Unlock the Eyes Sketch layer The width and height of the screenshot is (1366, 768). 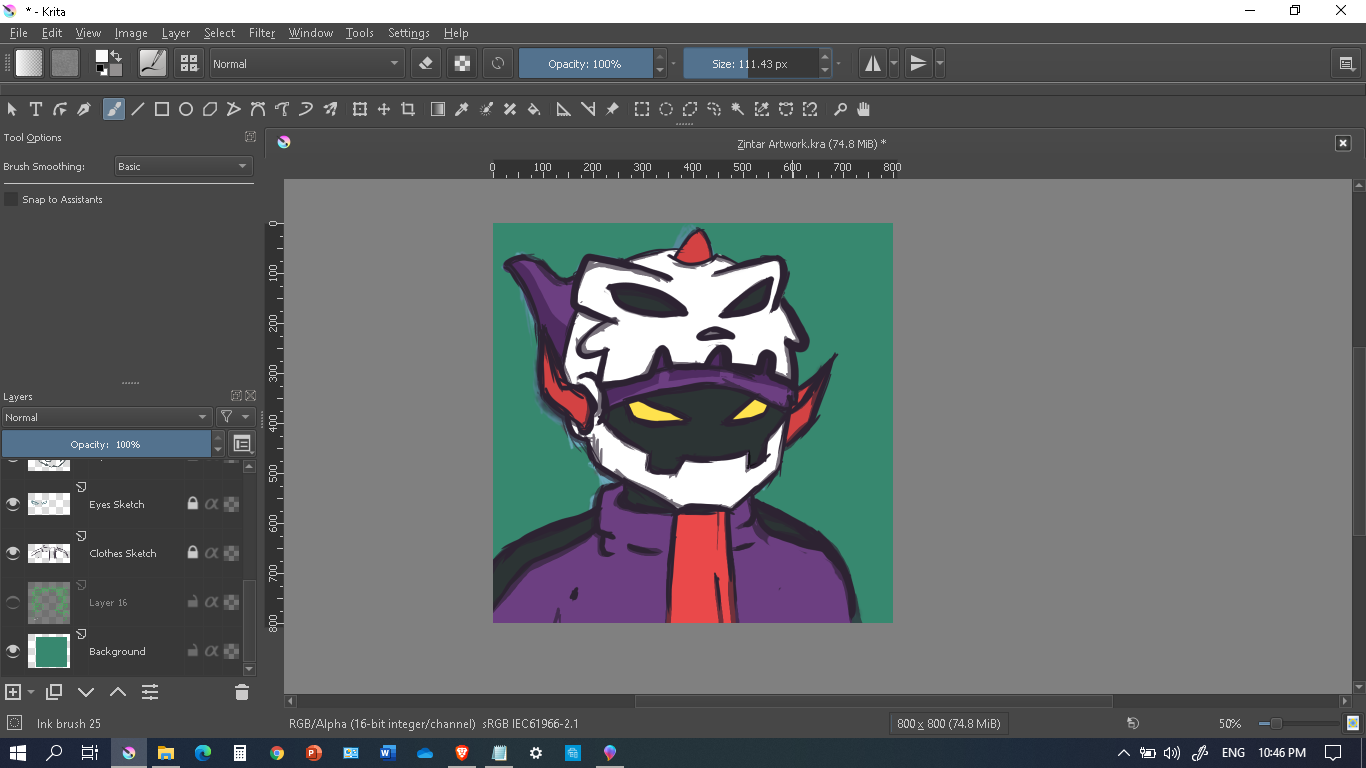point(193,504)
